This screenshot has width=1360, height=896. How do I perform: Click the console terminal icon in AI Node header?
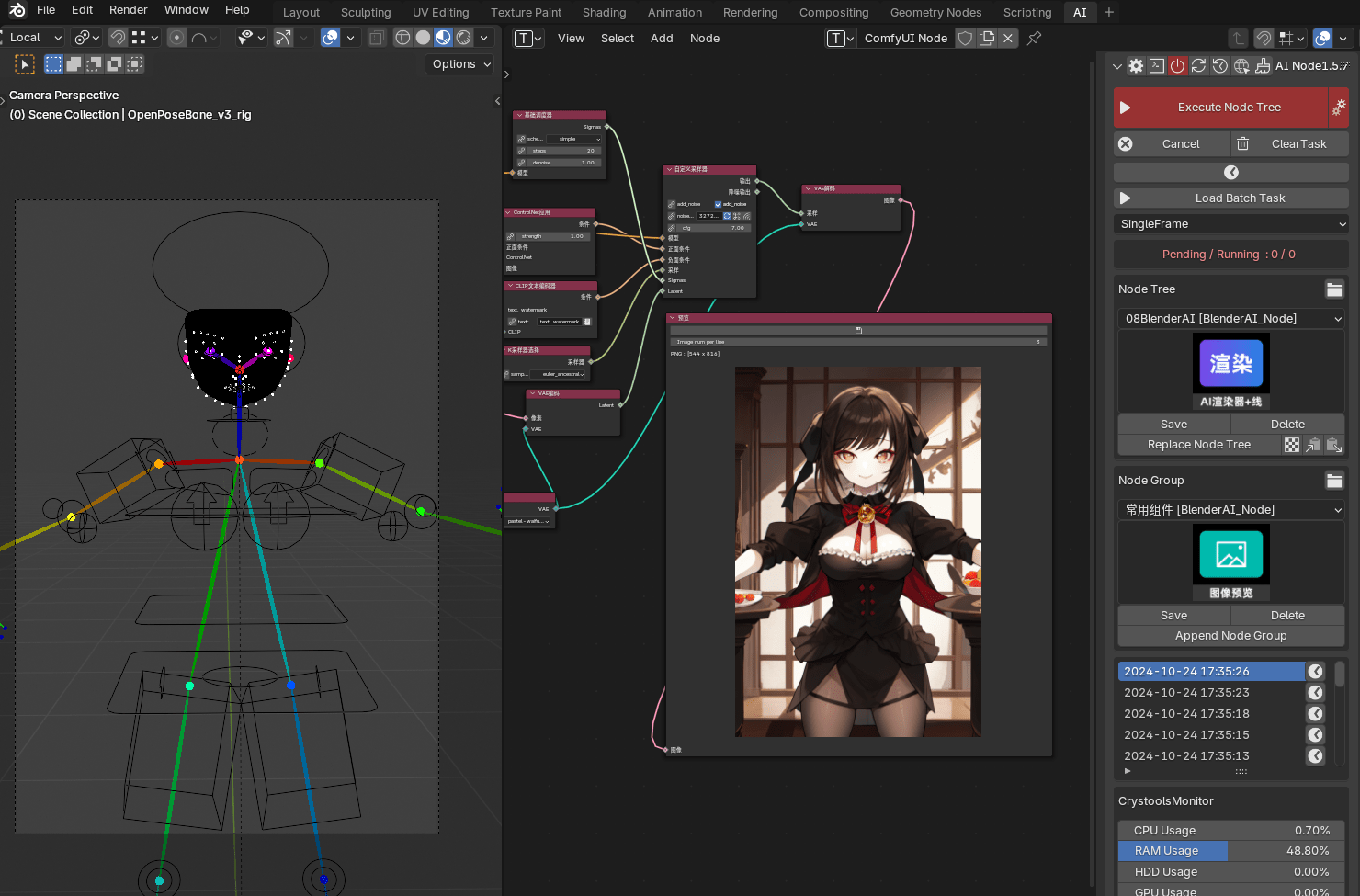(1157, 66)
